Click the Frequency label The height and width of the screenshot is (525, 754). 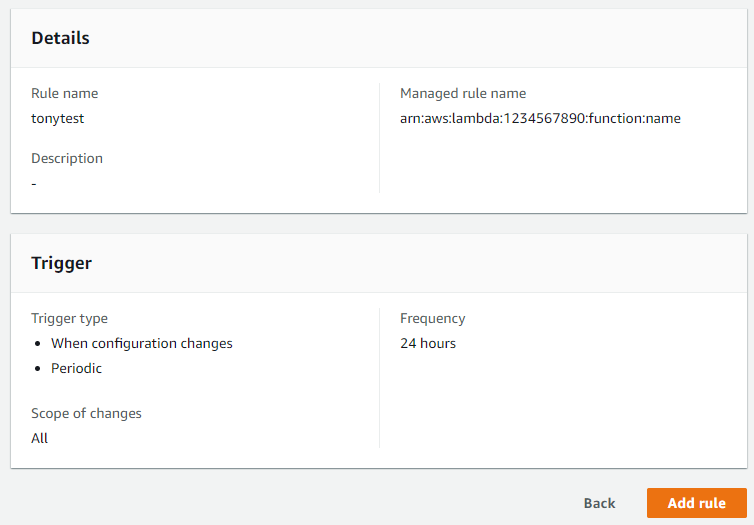coord(432,318)
